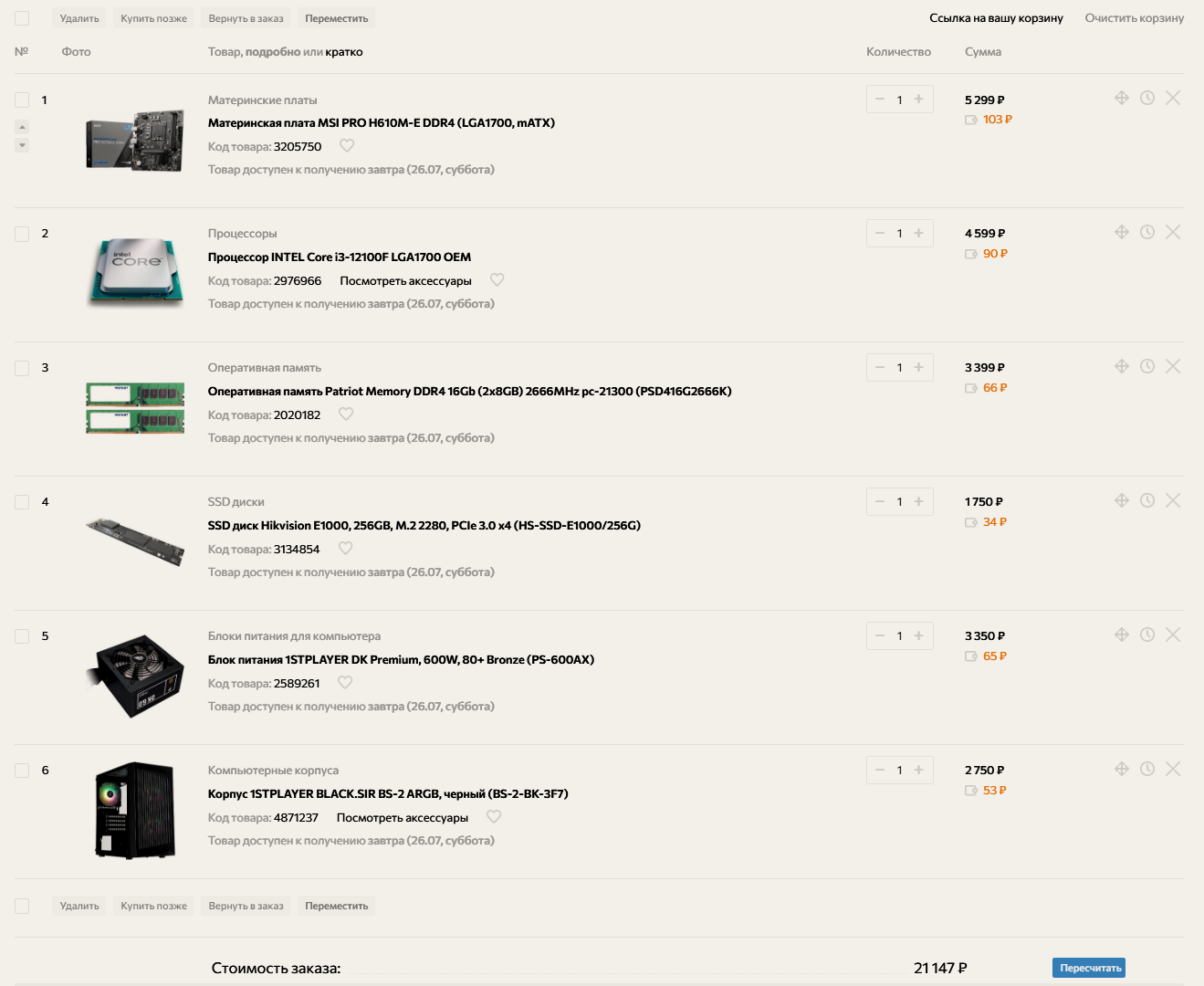This screenshot has height=986, width=1204.
Task: Increase quantity of Patriot memory with plus
Action: point(919,367)
